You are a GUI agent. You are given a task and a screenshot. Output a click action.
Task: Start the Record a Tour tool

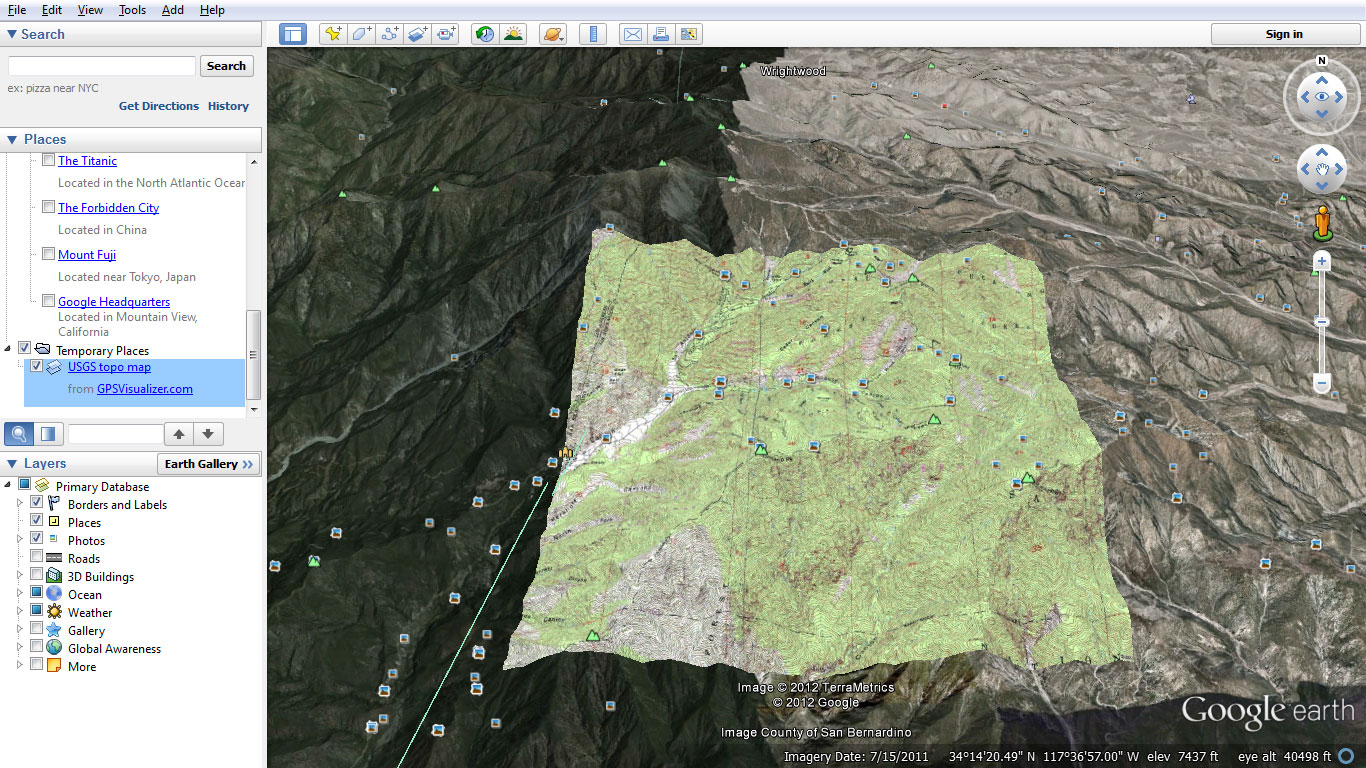click(x=446, y=33)
